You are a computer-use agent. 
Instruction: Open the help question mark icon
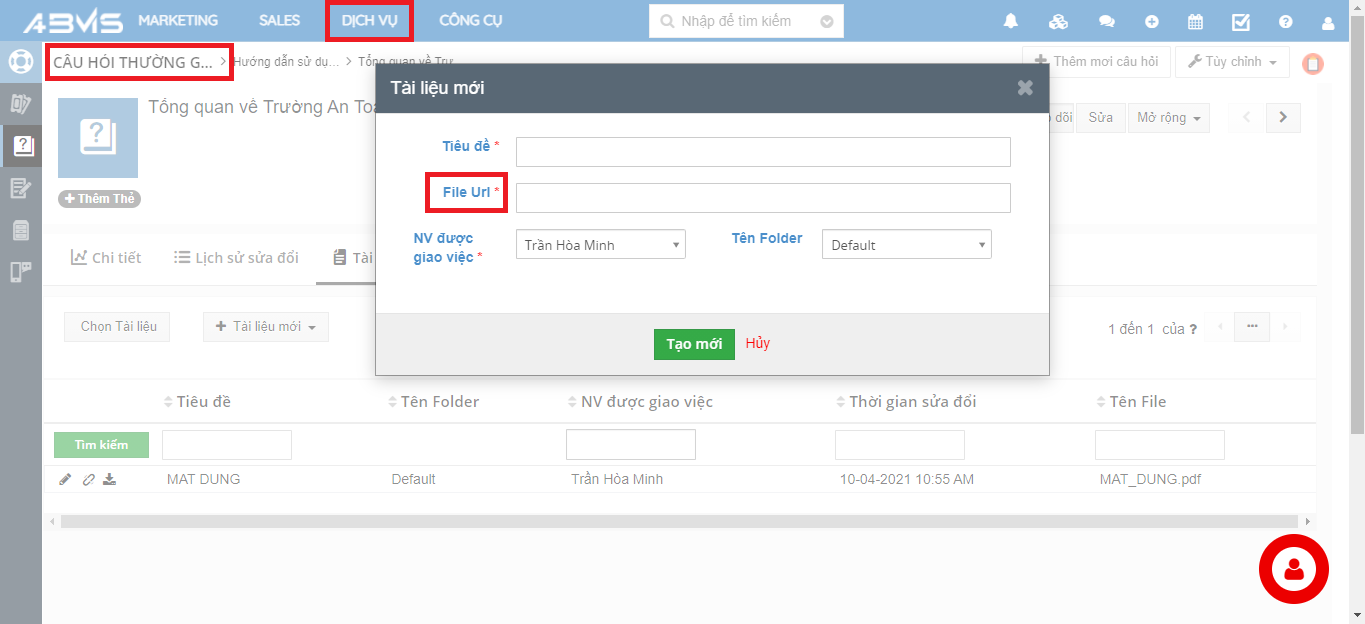(1285, 21)
